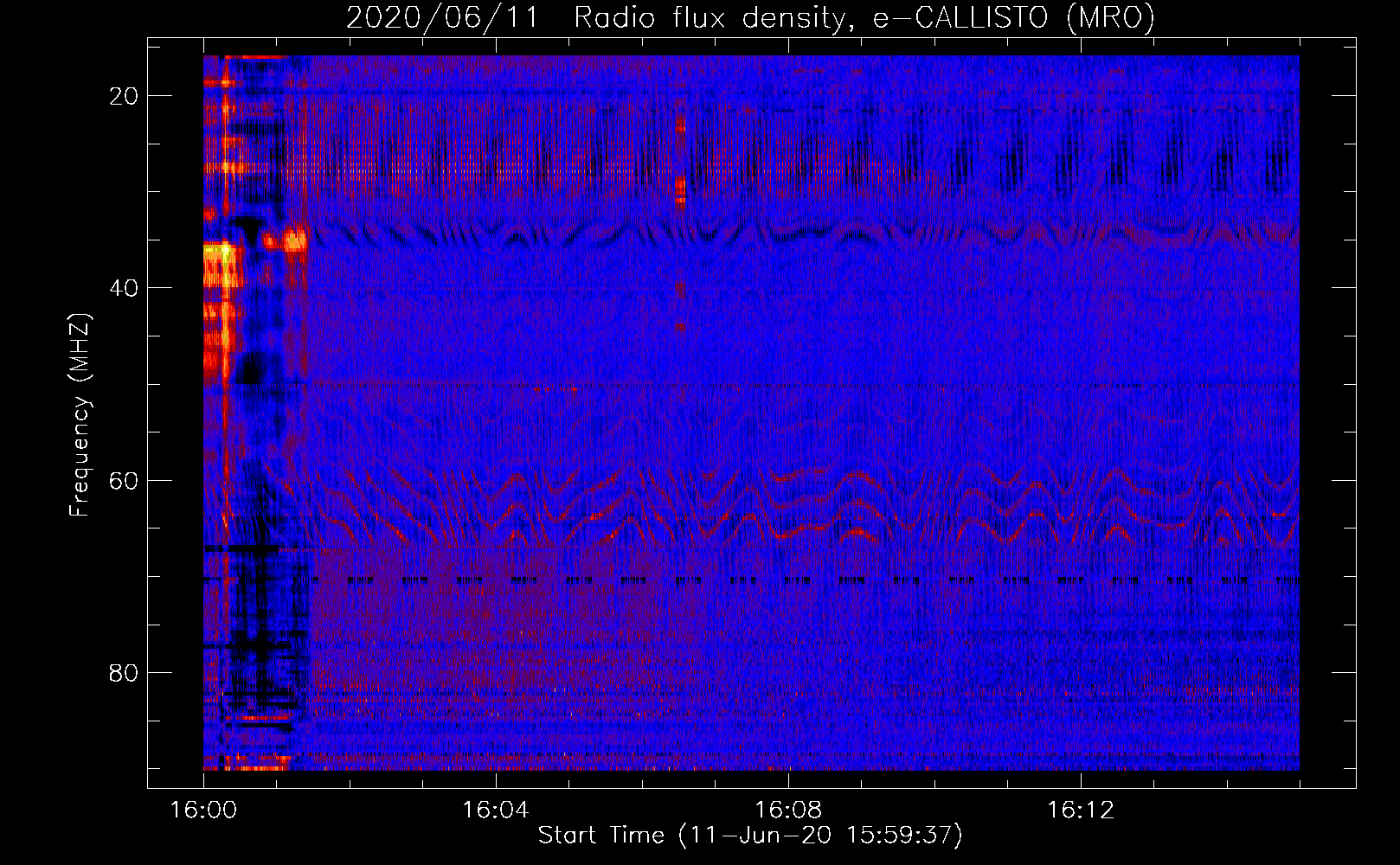Click the 60 frequency tick label
This screenshot has width=1400, height=865.
coord(125,480)
